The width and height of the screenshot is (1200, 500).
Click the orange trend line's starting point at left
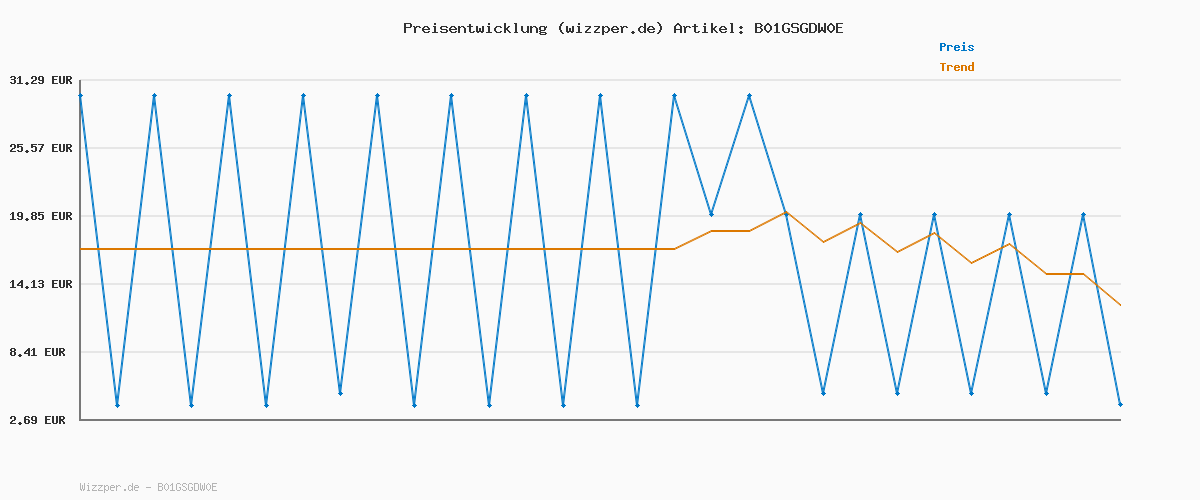pyautogui.click(x=81, y=248)
